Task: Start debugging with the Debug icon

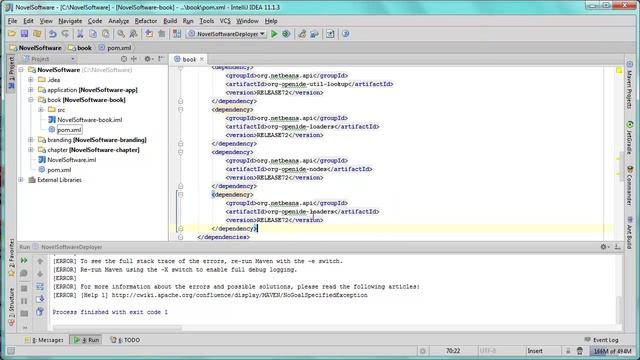Action: [286, 34]
